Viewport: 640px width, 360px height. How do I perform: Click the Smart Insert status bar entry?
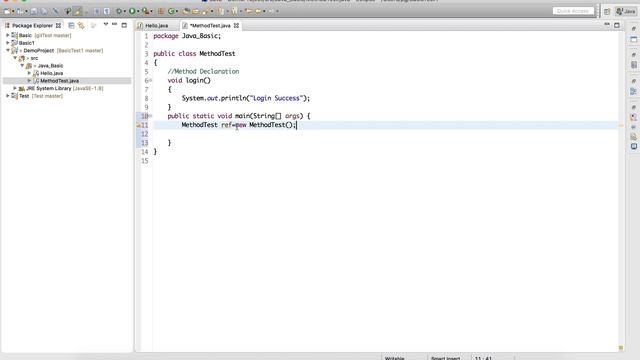click(x=445, y=358)
